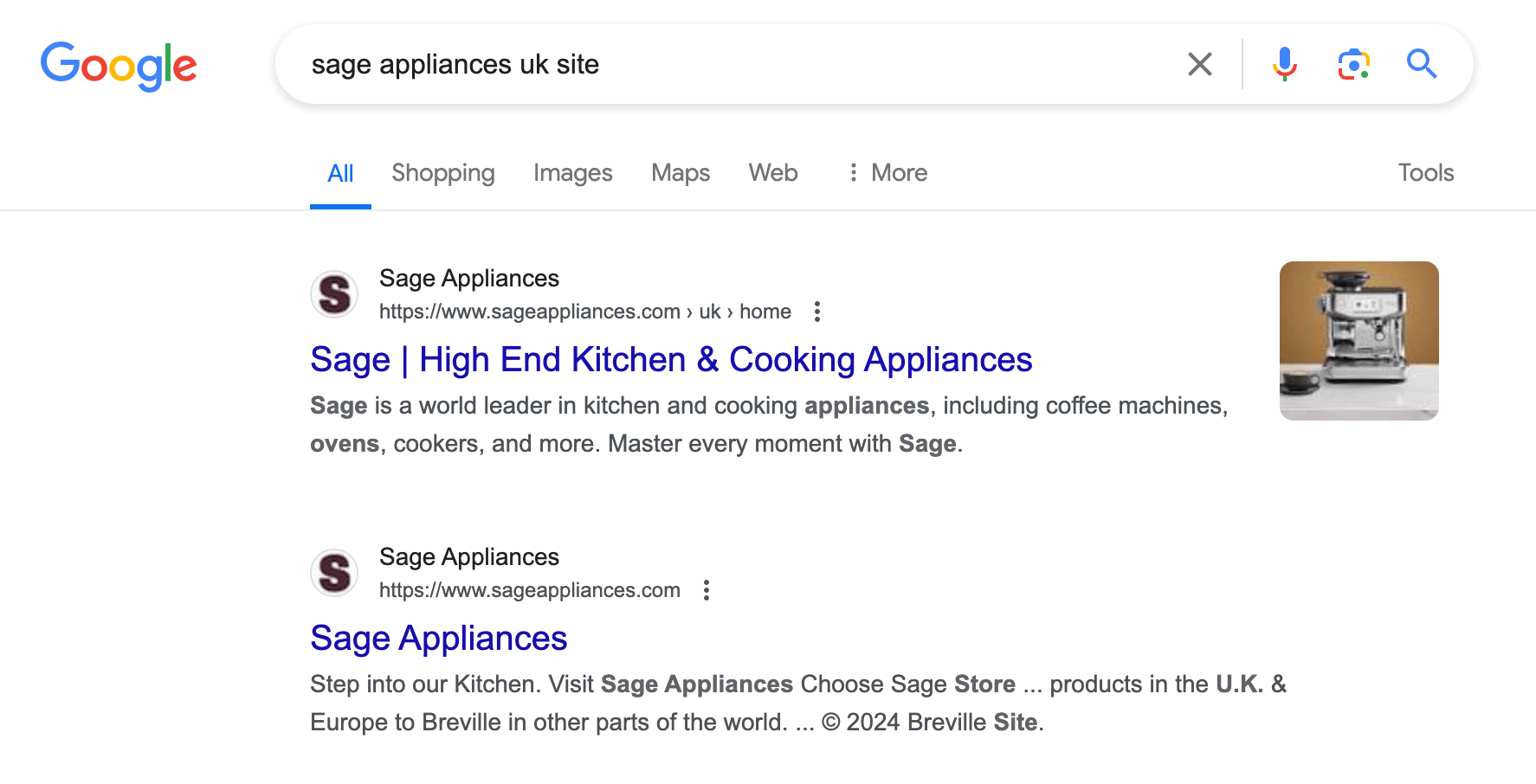The height and width of the screenshot is (784, 1536).
Task: Click the Sage Appliances favicon on first result
Action: click(x=333, y=294)
